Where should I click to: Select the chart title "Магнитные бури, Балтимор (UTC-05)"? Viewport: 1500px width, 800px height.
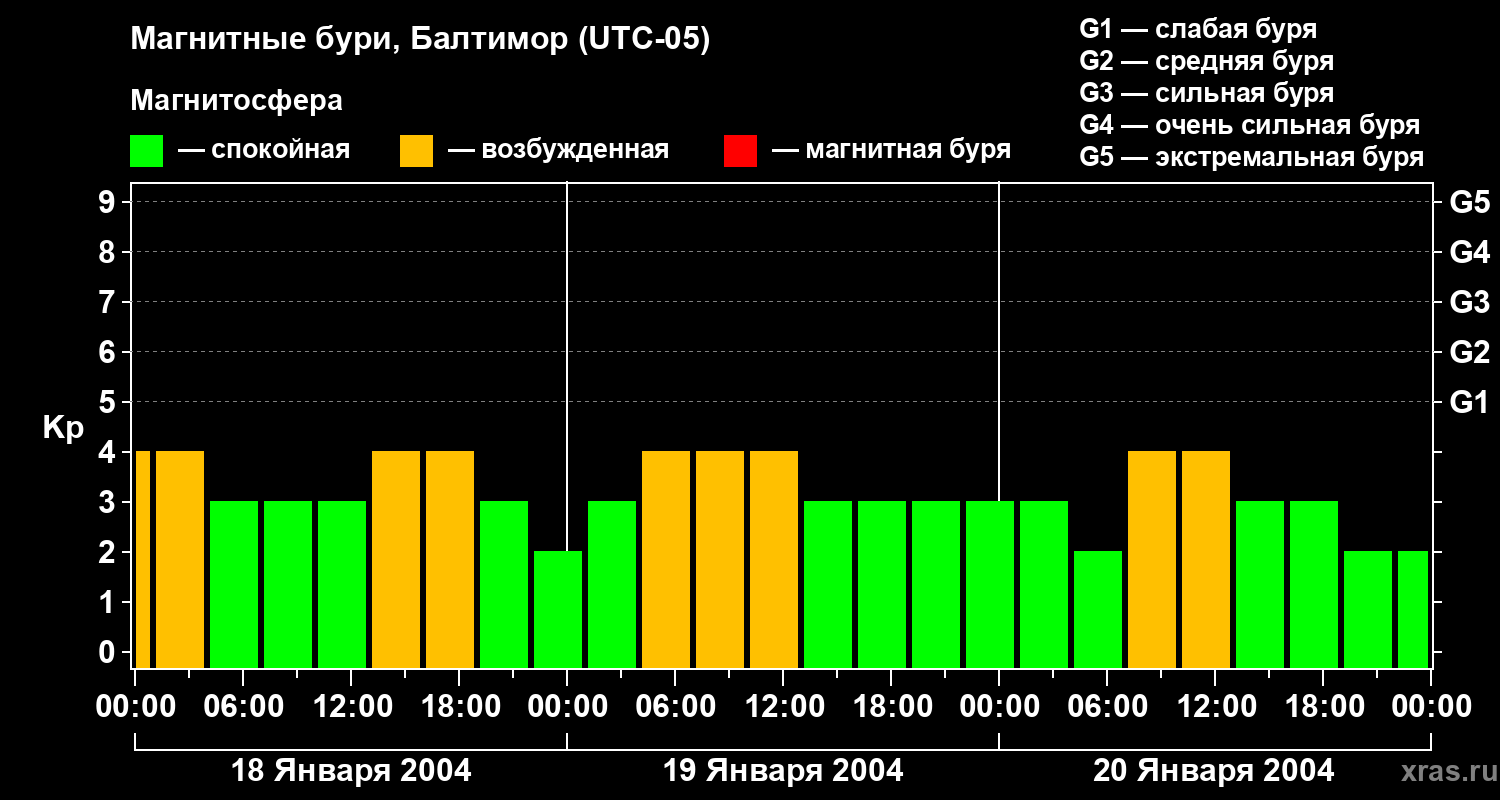pos(420,40)
